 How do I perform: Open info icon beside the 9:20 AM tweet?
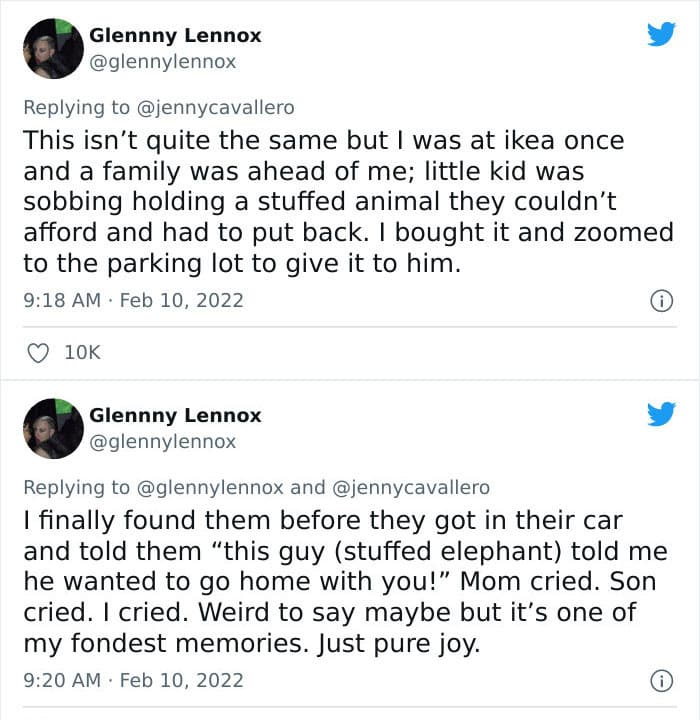pyautogui.click(x=660, y=680)
